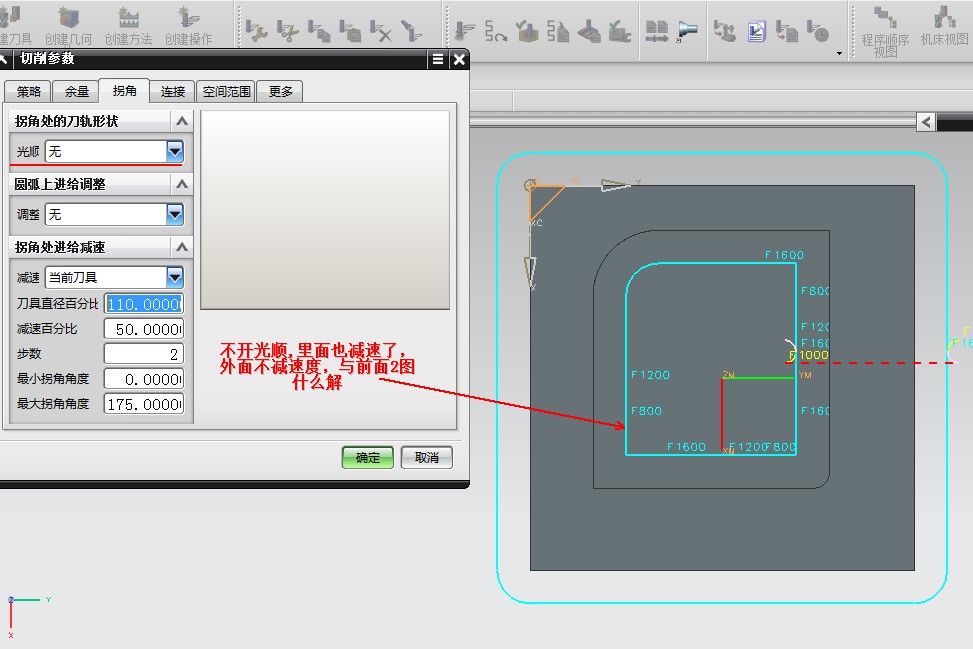Click the Gouge Check checkmark icon
Image resolution: width=973 pixels, height=649 pixels.
(620, 30)
